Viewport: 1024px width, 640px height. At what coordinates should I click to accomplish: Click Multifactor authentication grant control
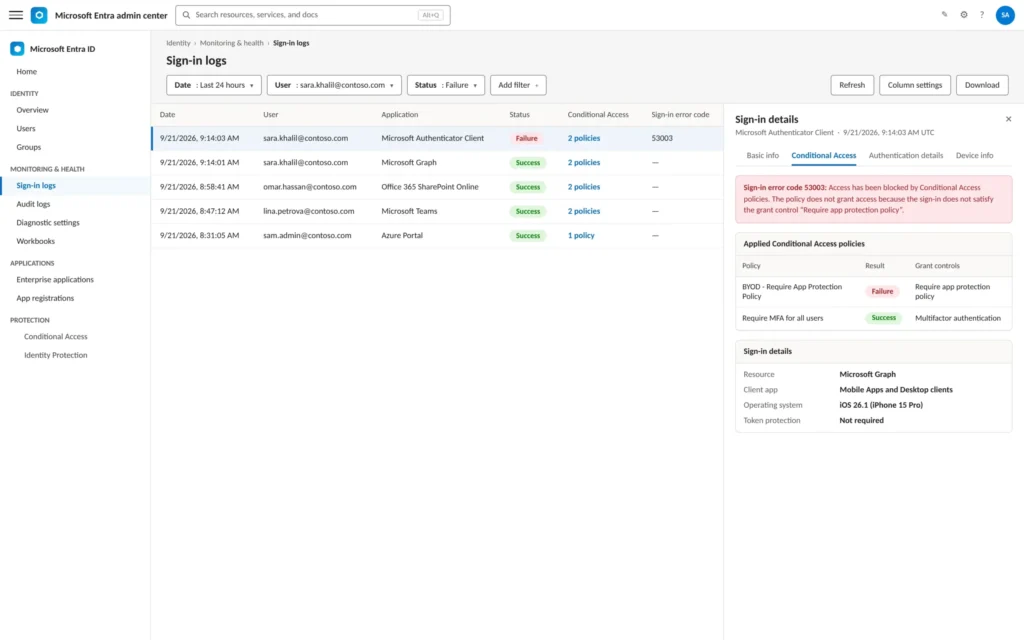point(957,318)
